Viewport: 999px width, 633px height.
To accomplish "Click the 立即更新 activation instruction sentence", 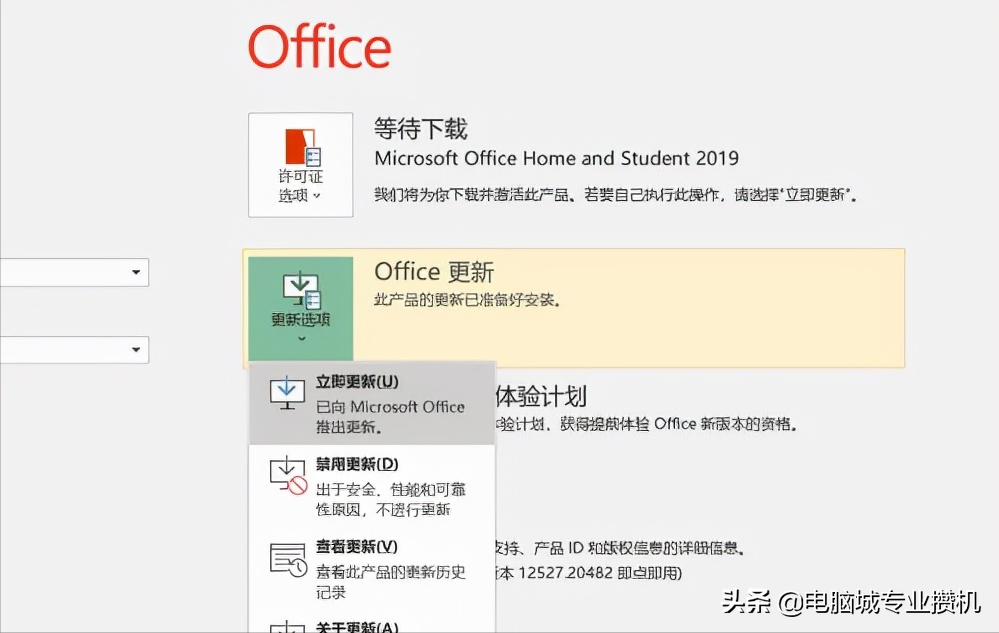I will [x=615, y=194].
